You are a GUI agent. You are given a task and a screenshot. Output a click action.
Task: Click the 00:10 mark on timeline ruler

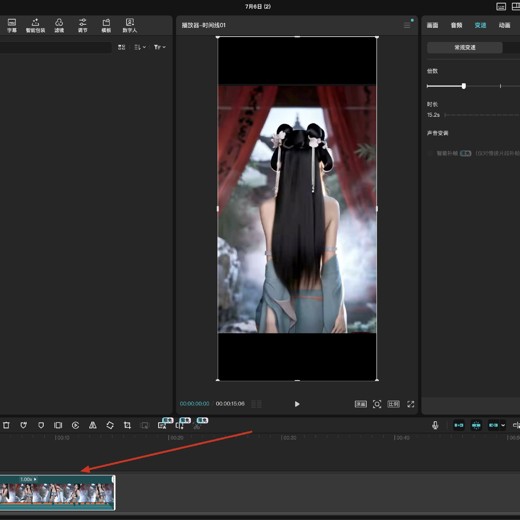[x=62, y=437]
